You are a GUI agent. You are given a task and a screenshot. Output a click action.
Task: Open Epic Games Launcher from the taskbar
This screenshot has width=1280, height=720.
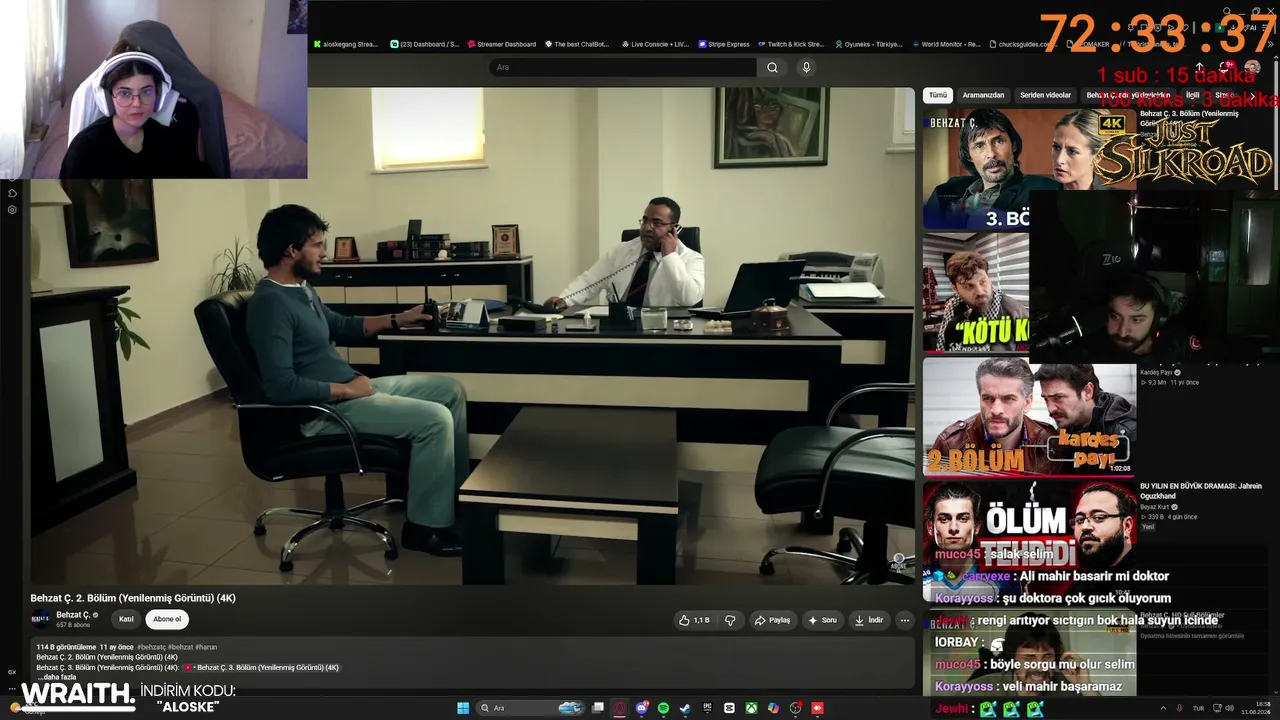[x=707, y=708]
